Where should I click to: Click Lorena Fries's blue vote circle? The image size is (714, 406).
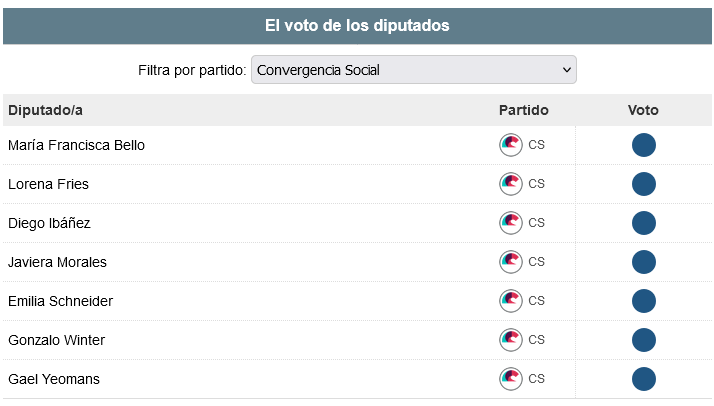point(644,184)
